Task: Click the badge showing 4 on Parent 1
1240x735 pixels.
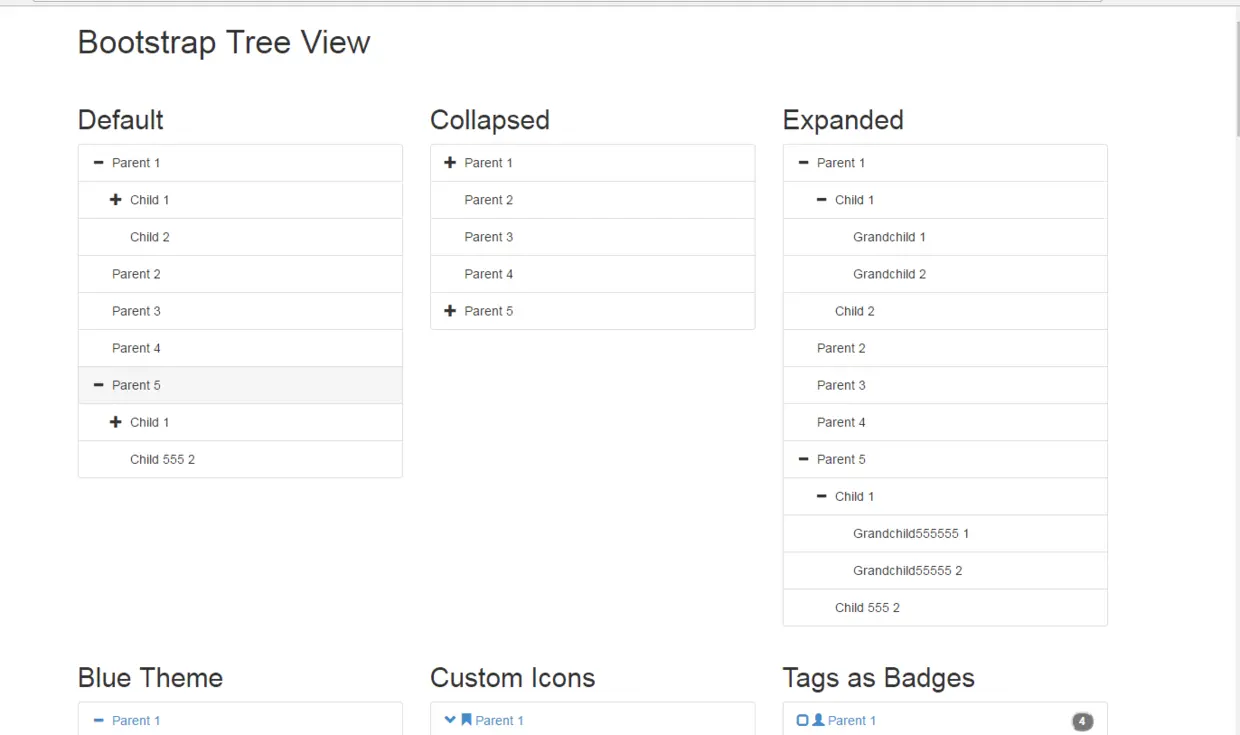Action: click(1082, 721)
